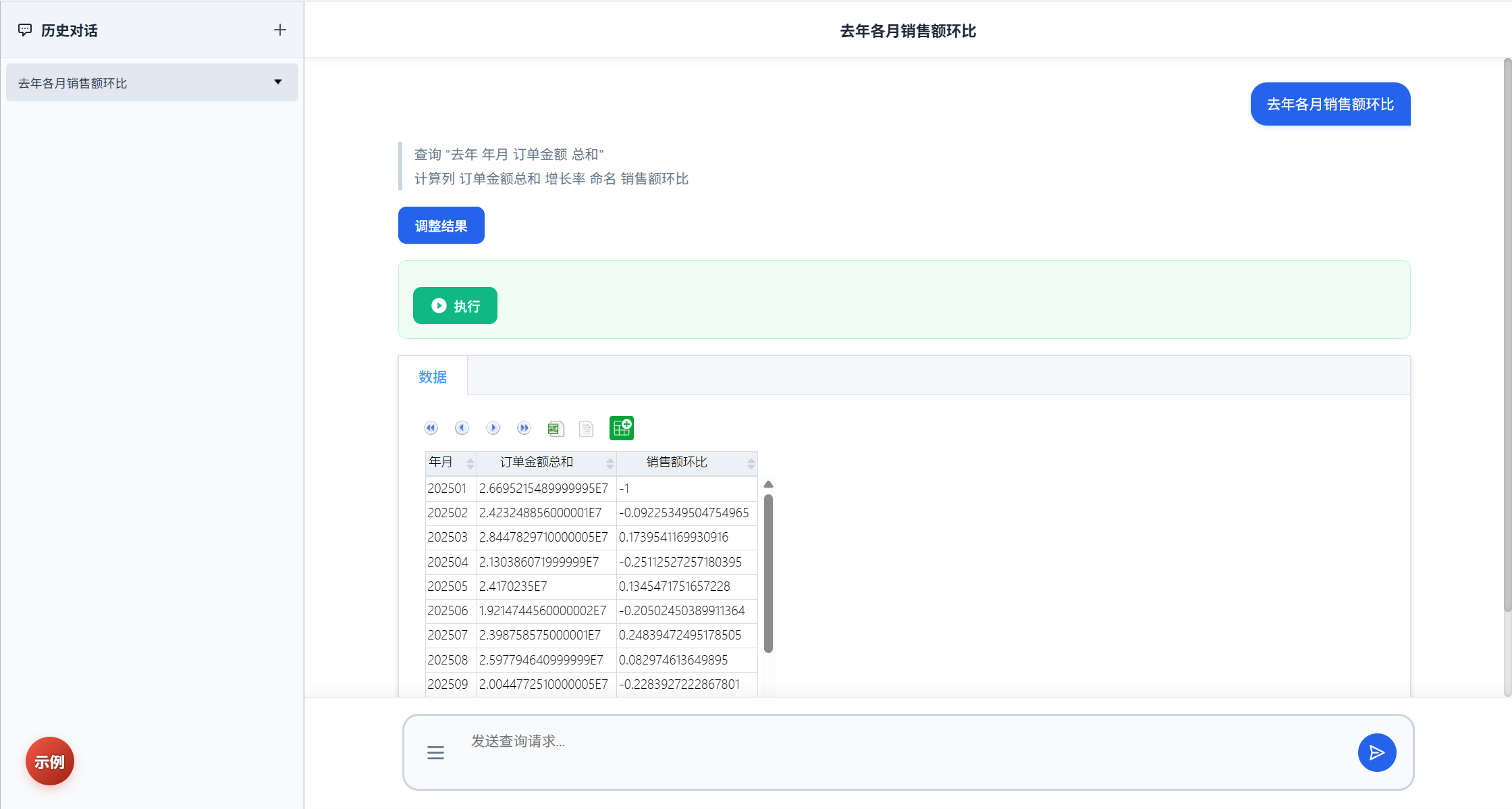Sort table by 年月 column
Image resolution: width=1512 pixels, height=809 pixels.
click(470, 463)
